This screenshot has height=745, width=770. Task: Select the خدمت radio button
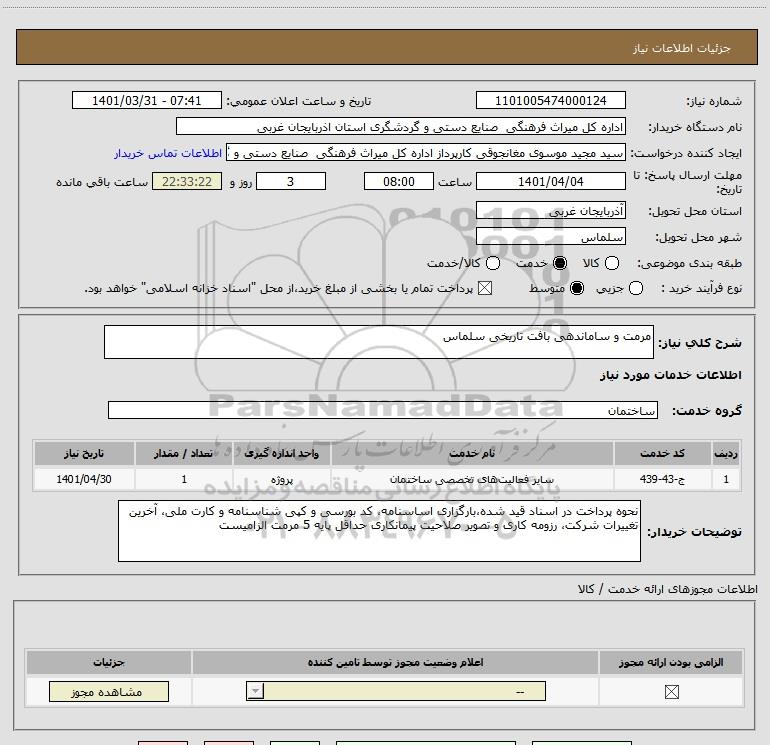[559, 263]
